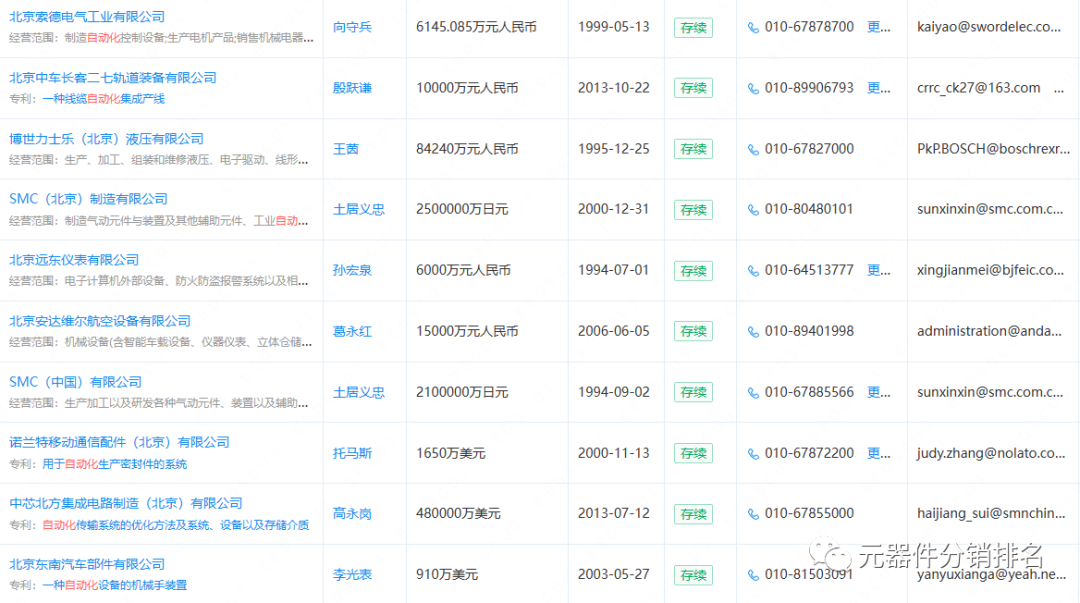Screen dimensions: 1080x603
Task: Open legal representative 王茜
Action: (x=346, y=149)
